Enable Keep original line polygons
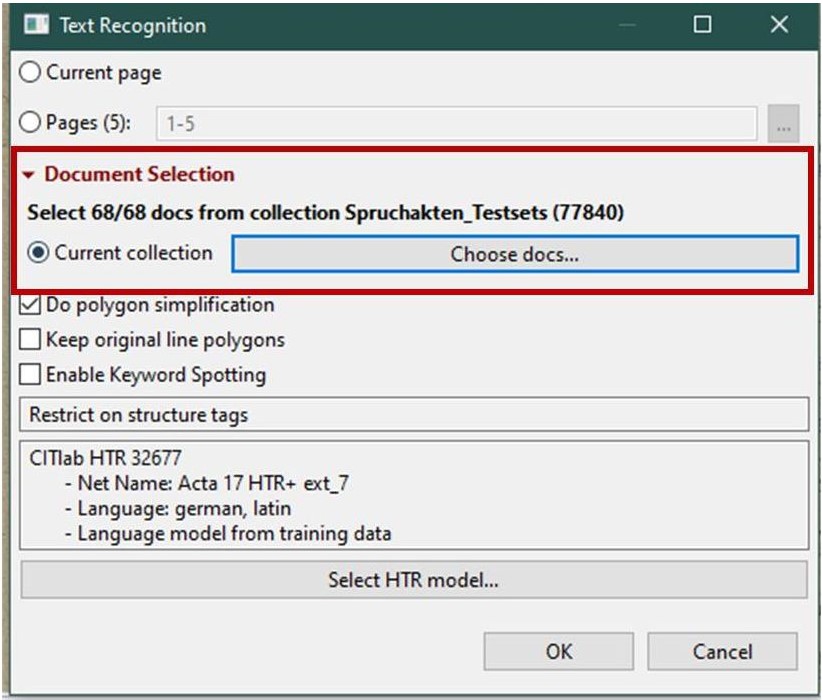The height and width of the screenshot is (700, 822). click(30, 339)
